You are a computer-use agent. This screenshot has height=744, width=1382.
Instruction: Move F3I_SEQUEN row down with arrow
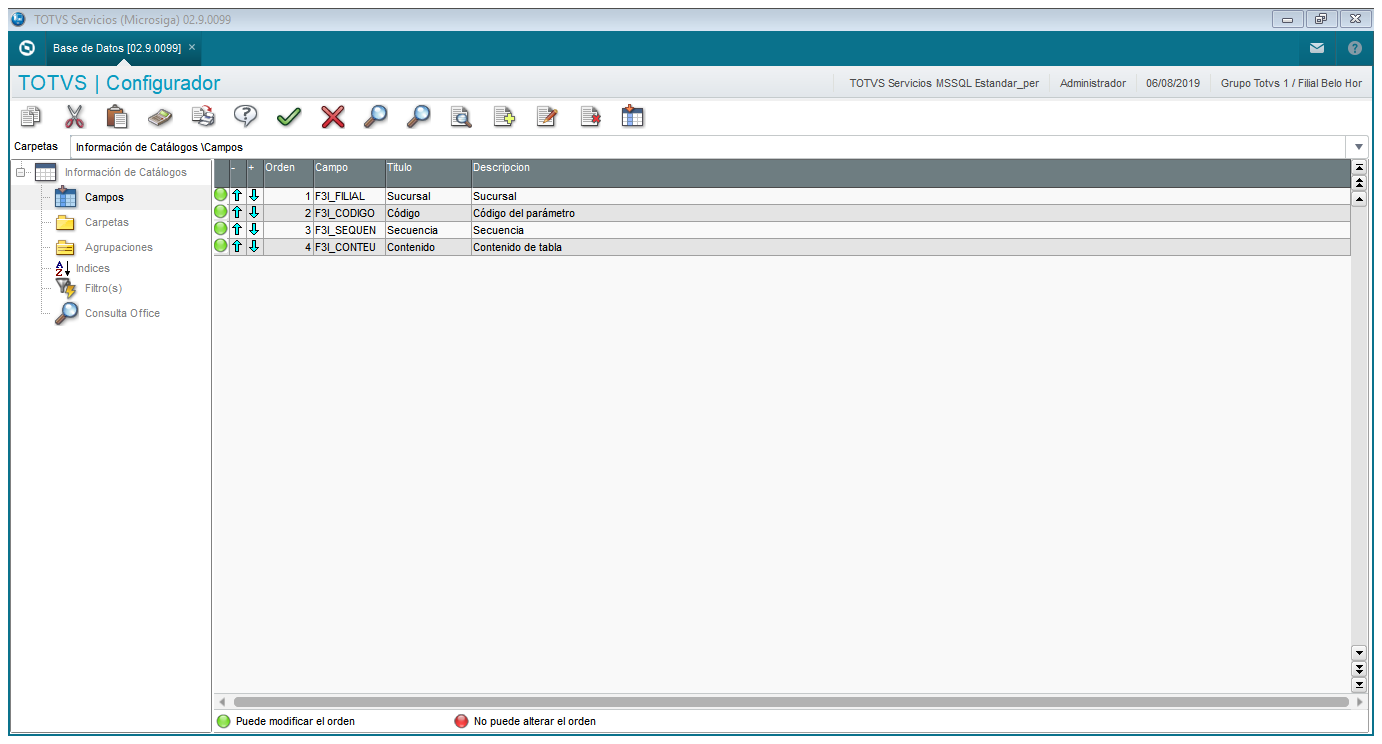point(254,230)
